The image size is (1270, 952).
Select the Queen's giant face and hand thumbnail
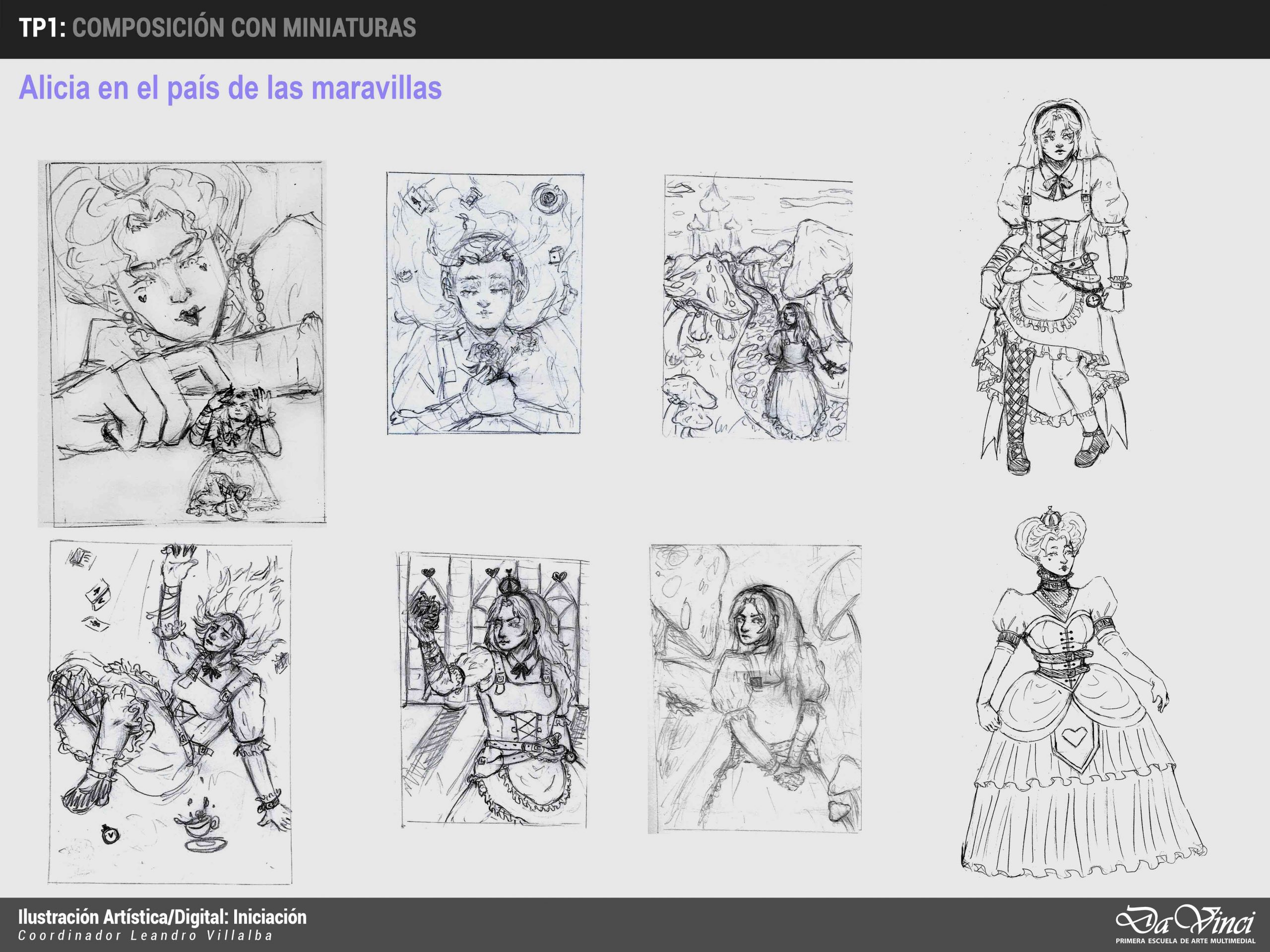click(183, 343)
